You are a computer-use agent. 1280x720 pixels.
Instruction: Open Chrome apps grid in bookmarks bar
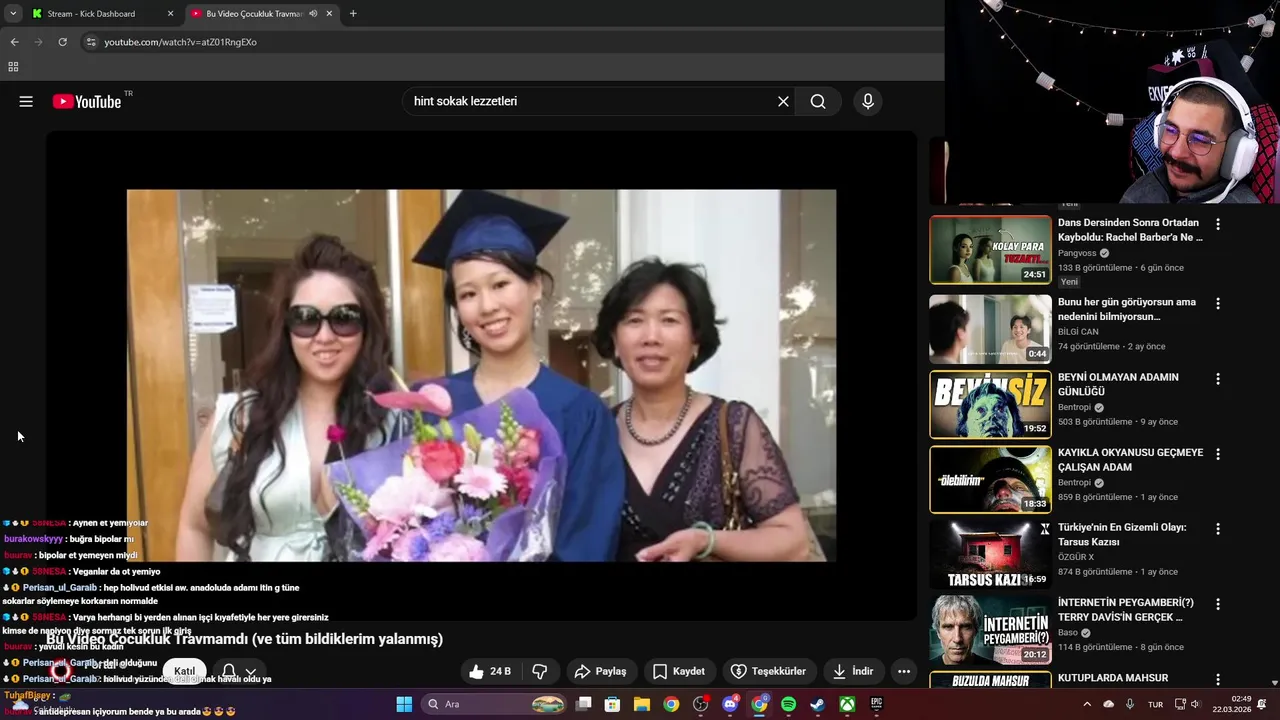click(13, 67)
